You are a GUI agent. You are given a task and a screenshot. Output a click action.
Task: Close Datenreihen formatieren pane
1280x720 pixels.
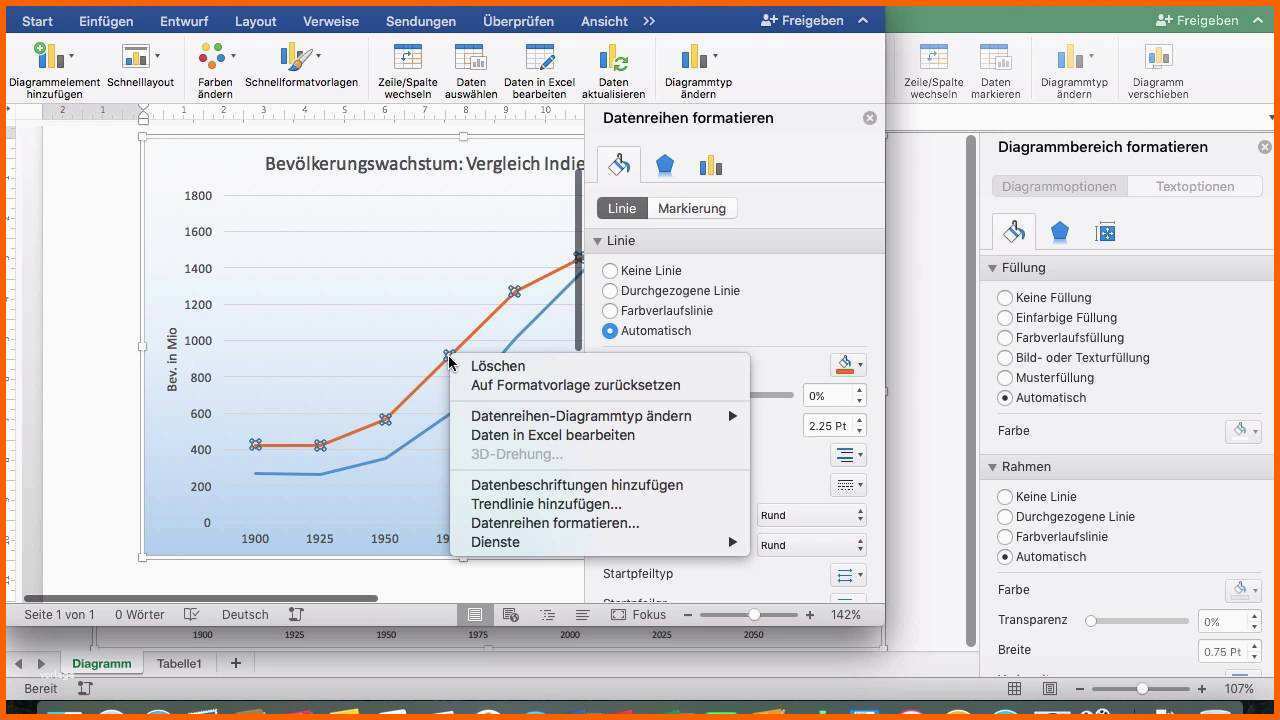(869, 118)
